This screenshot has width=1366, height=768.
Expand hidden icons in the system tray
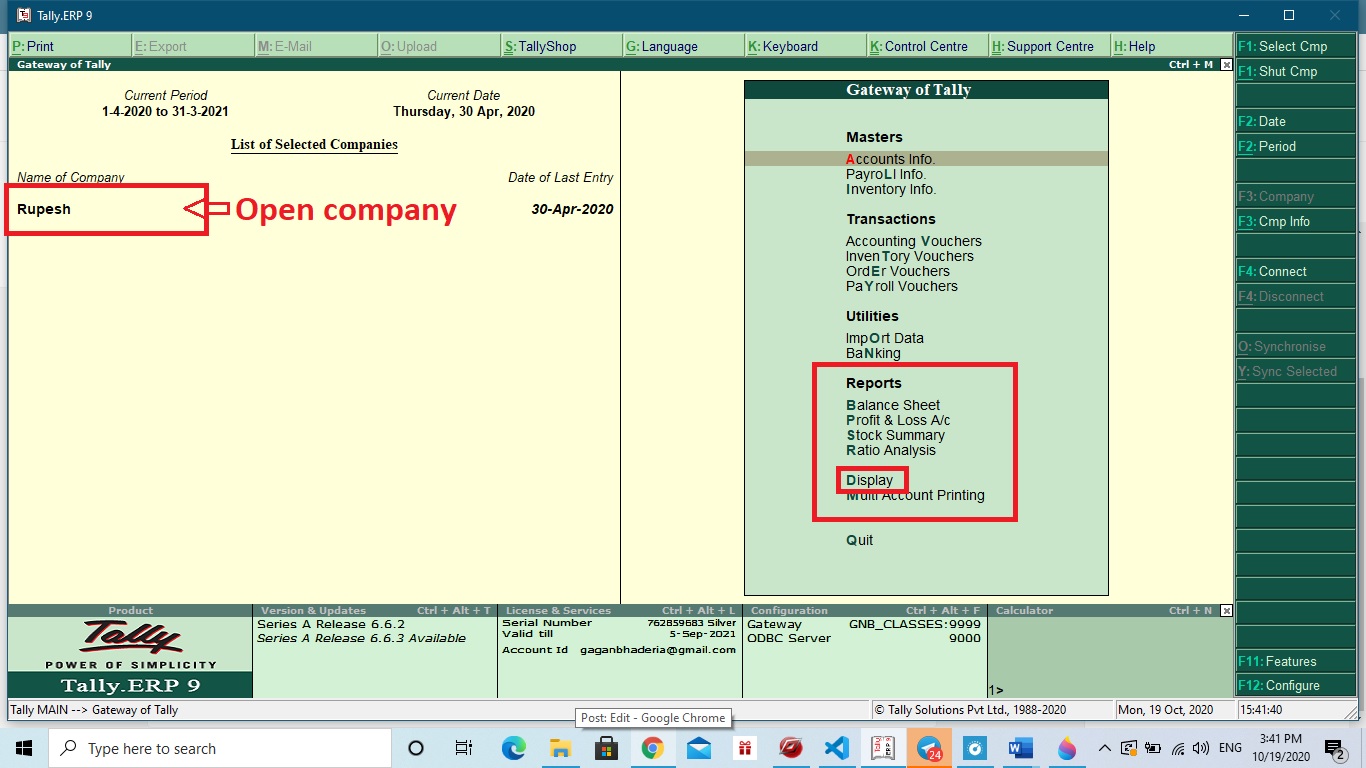(1104, 748)
